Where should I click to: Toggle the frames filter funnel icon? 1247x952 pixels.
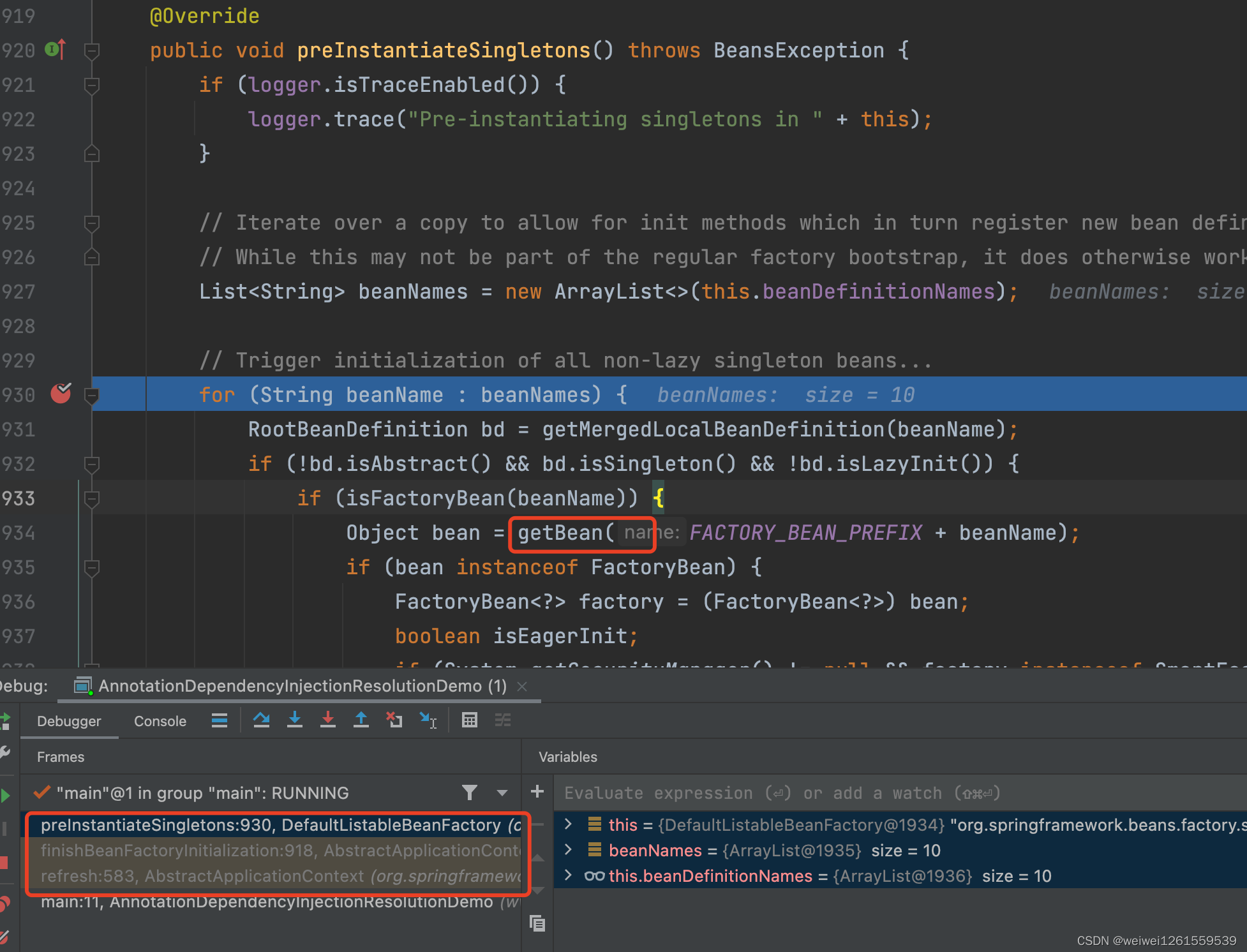470,792
